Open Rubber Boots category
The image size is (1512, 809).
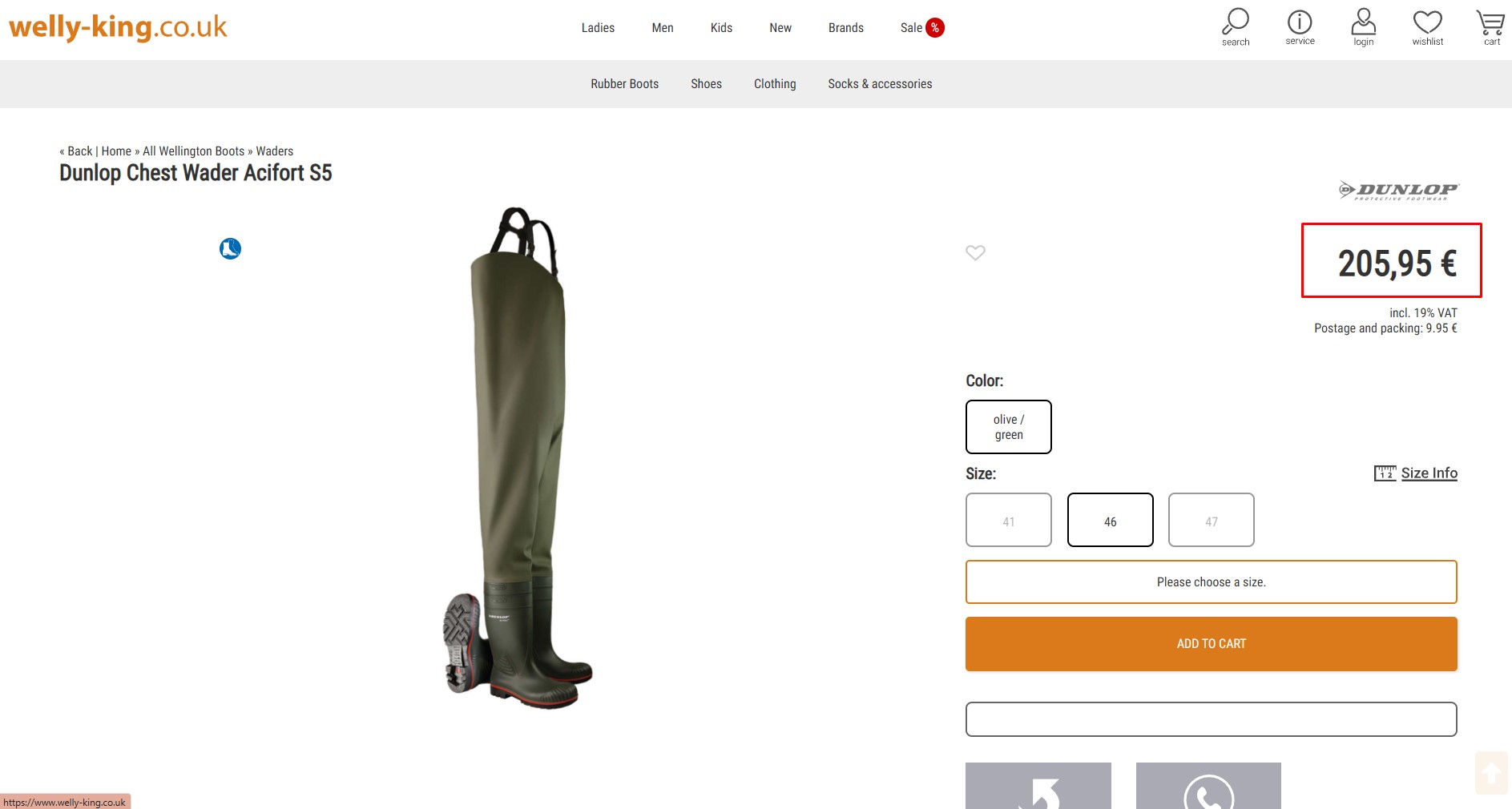[x=624, y=84]
